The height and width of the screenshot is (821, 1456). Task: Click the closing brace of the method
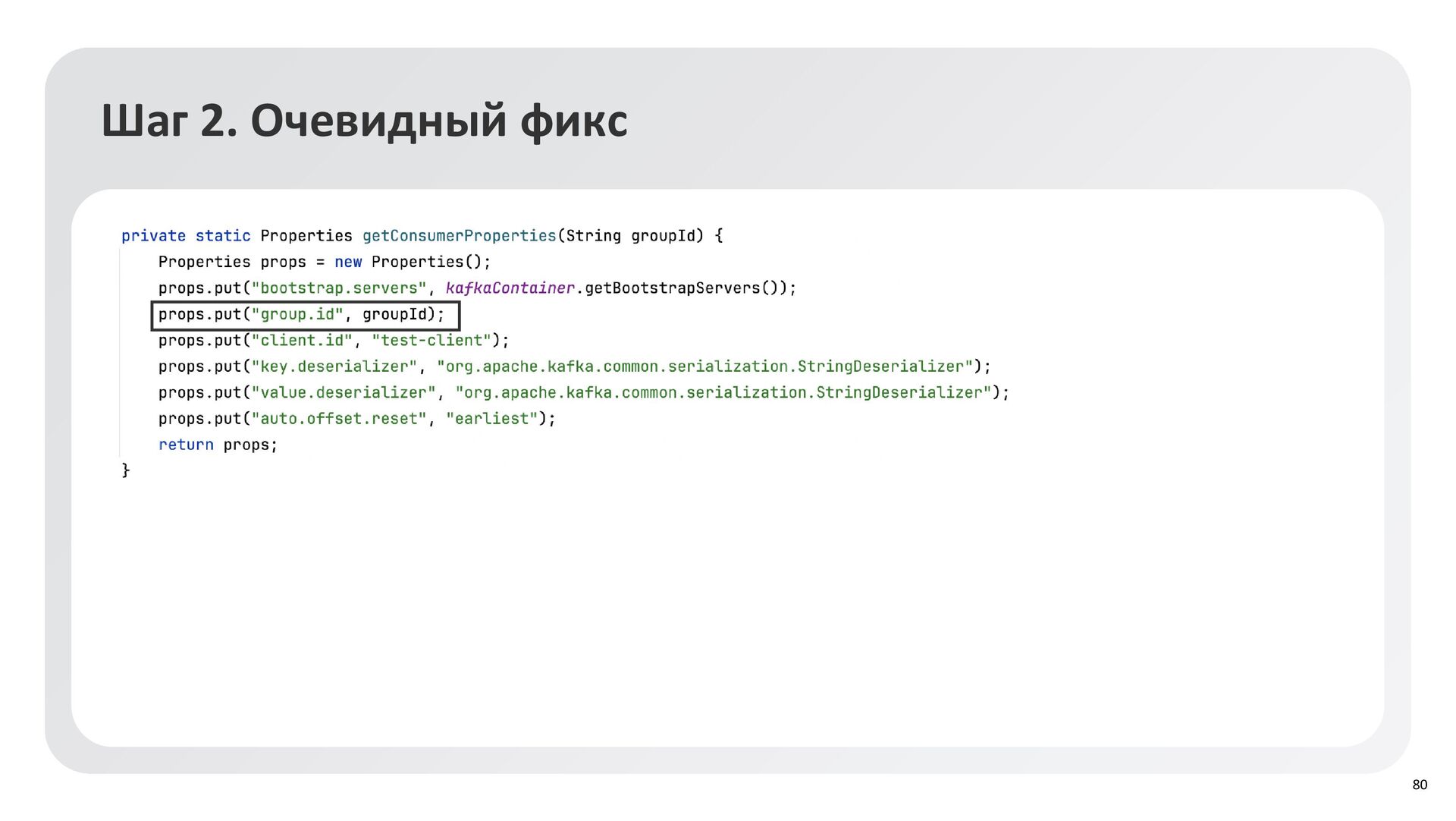[x=126, y=471]
